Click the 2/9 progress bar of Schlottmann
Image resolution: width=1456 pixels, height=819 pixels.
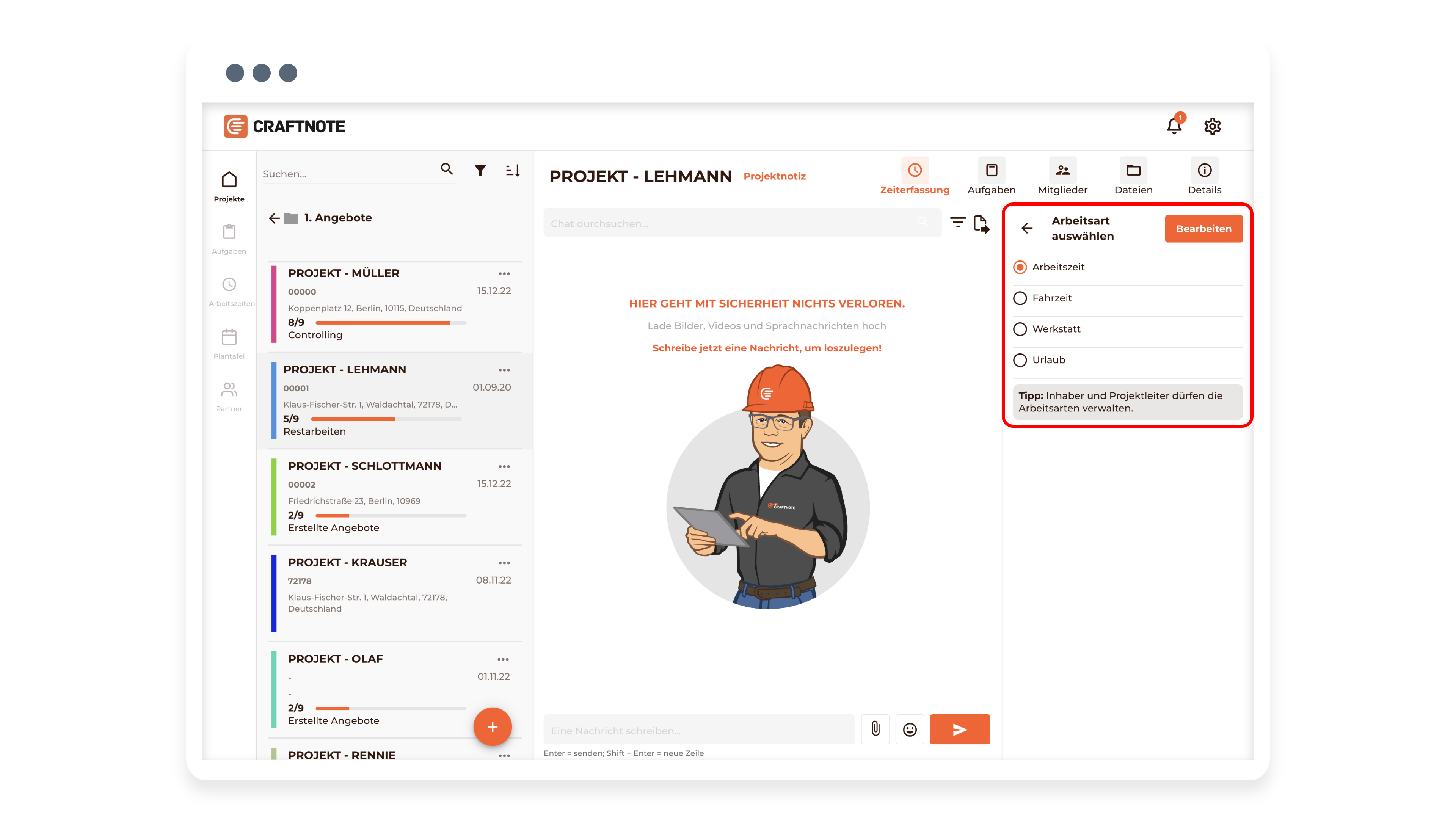[391, 516]
